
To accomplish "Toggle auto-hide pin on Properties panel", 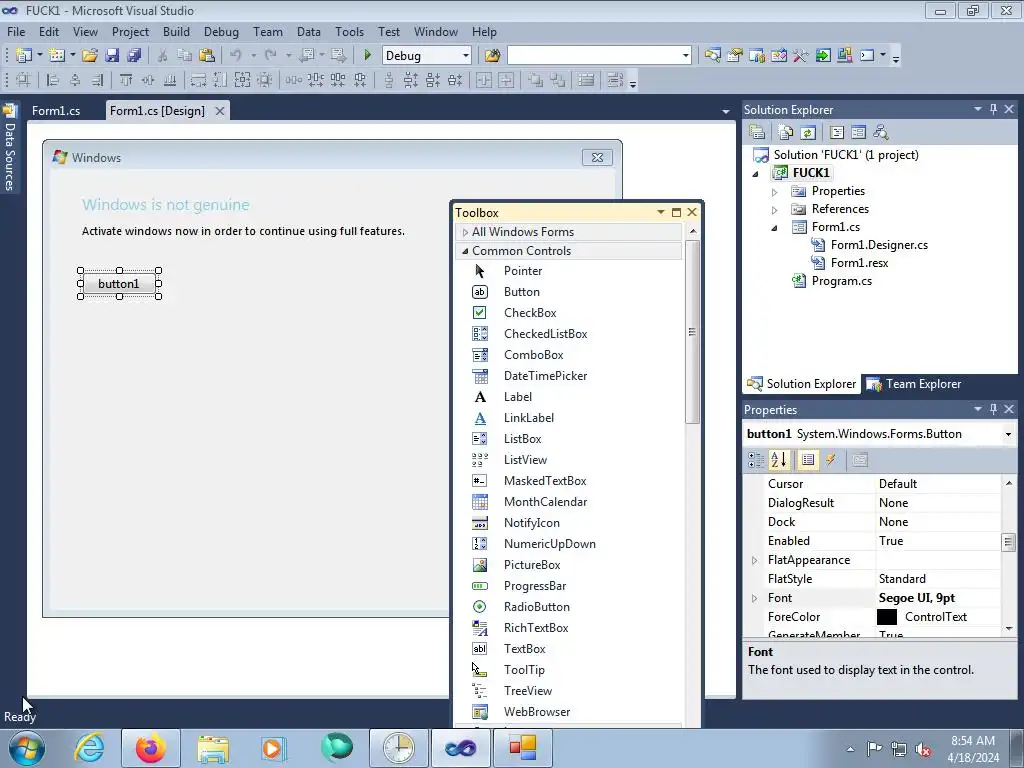I will pos(993,409).
